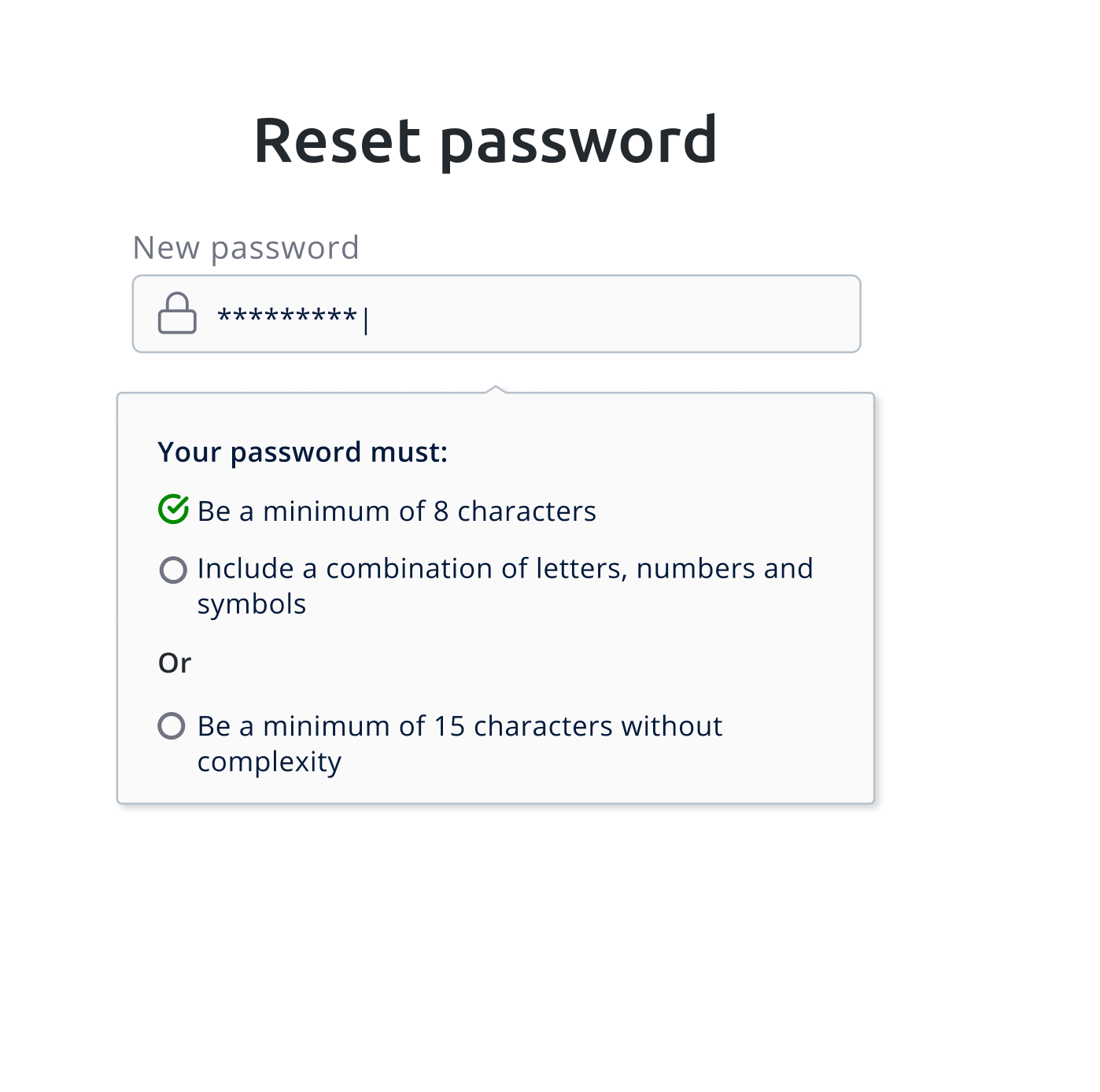Click the padlock icon in password field
Screen dimensions: 1100x1092
177,313
